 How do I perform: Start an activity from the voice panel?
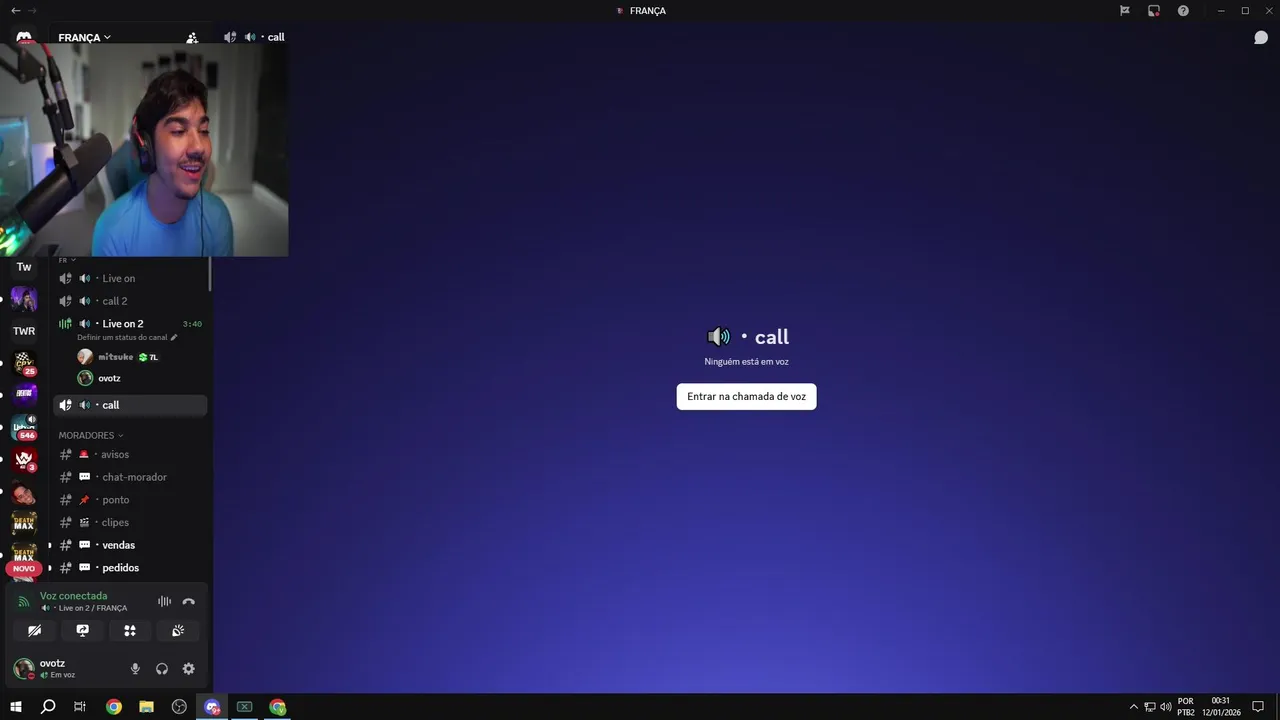[x=130, y=631]
